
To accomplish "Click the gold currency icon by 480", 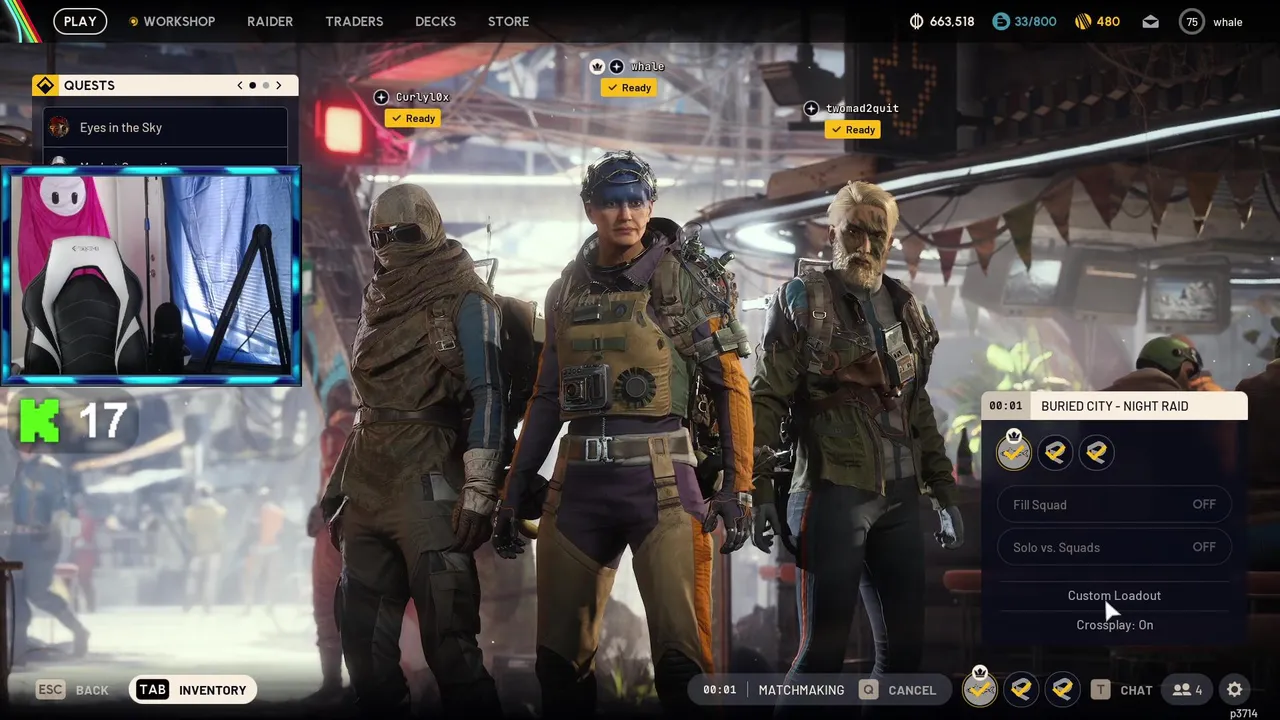I will pyautogui.click(x=1083, y=21).
